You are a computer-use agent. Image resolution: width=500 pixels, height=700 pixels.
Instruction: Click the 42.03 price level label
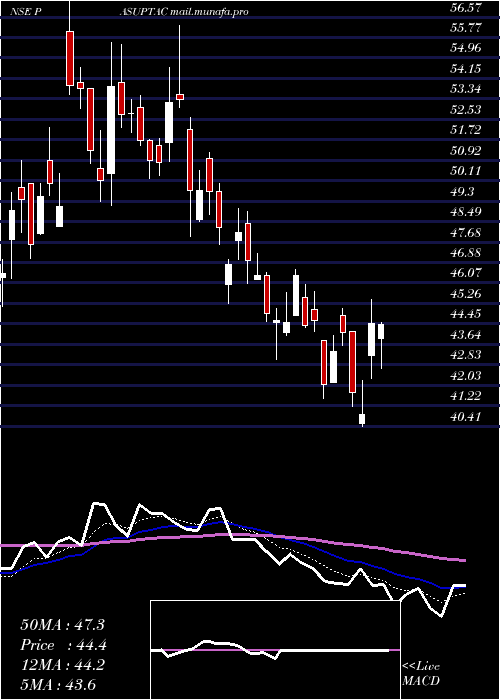pyautogui.click(x=467, y=376)
